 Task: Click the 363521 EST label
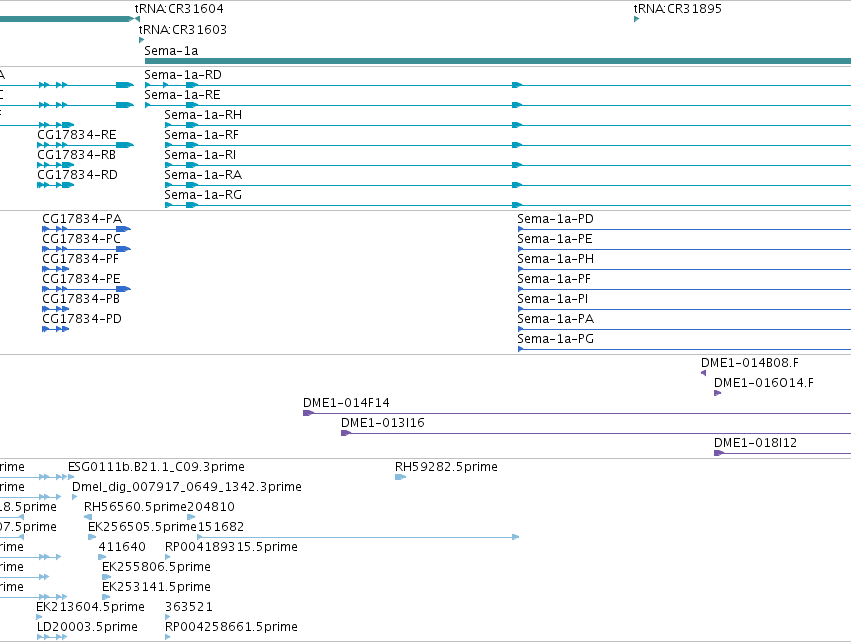189,607
